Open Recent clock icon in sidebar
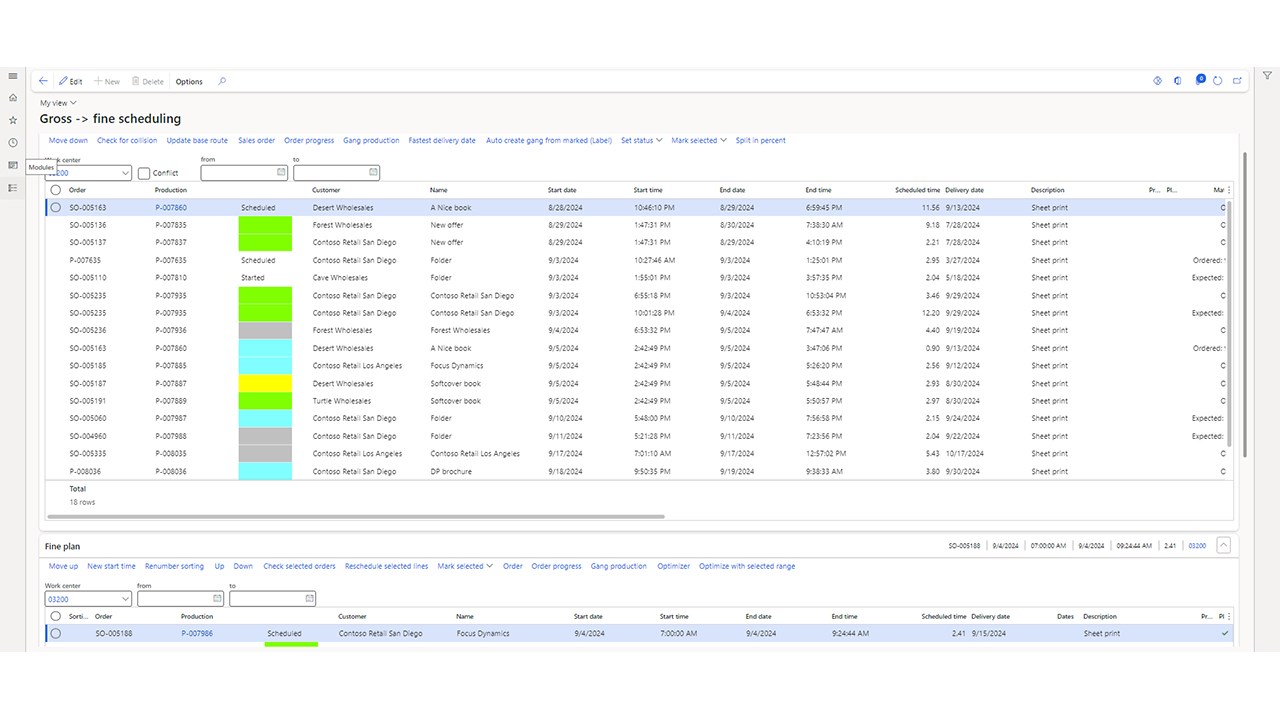Image resolution: width=1280 pixels, height=720 pixels. pos(13,143)
